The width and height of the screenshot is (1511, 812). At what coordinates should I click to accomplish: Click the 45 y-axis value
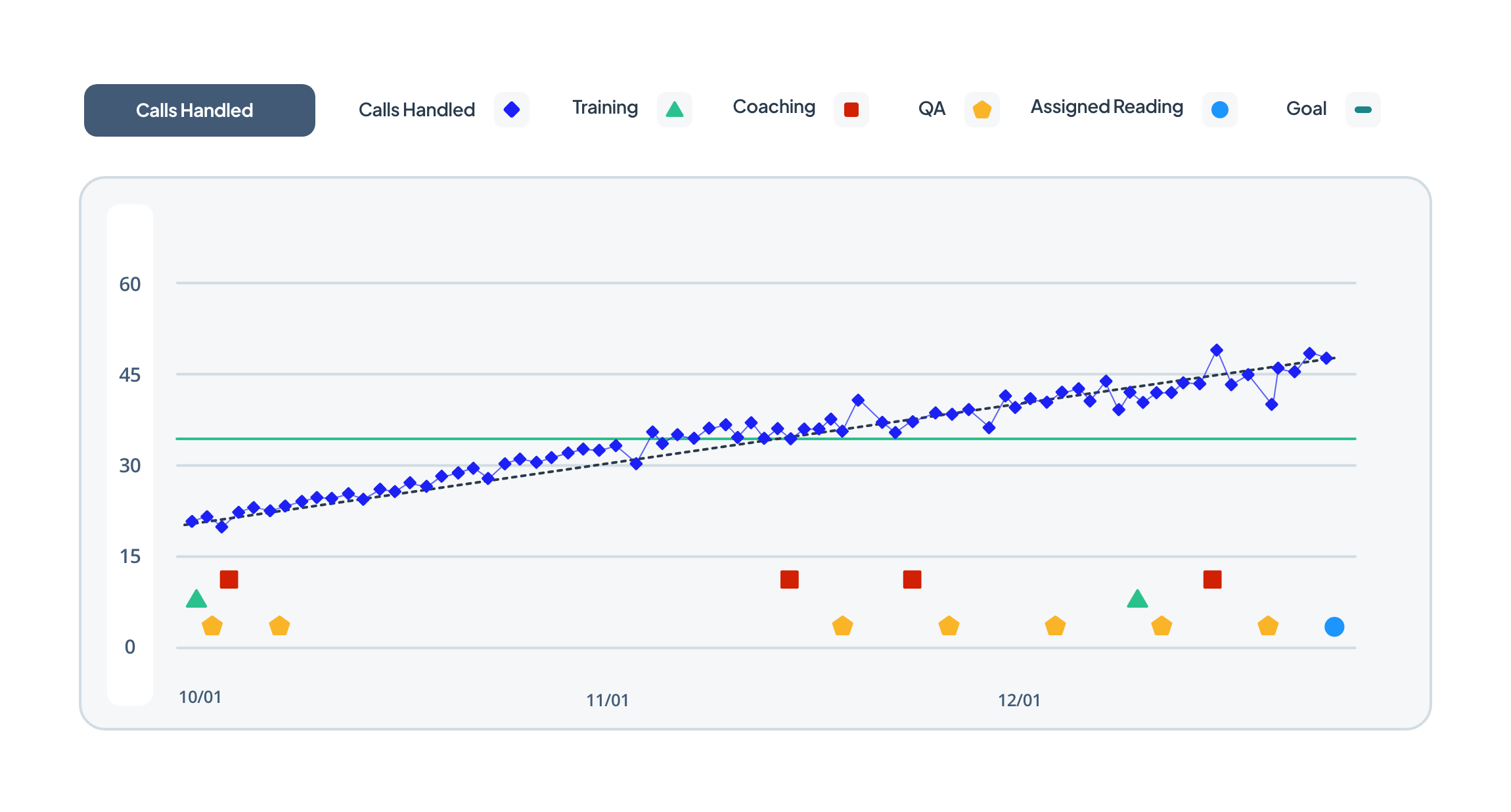(130, 375)
